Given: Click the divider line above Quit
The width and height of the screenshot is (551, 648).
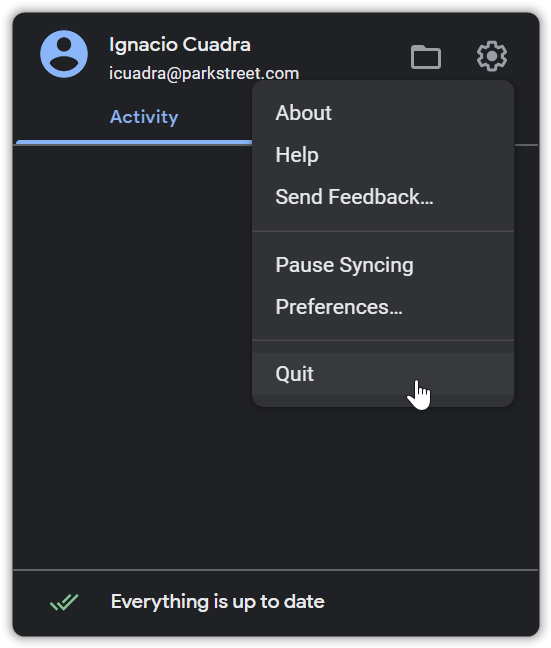Looking at the screenshot, I should tap(383, 341).
